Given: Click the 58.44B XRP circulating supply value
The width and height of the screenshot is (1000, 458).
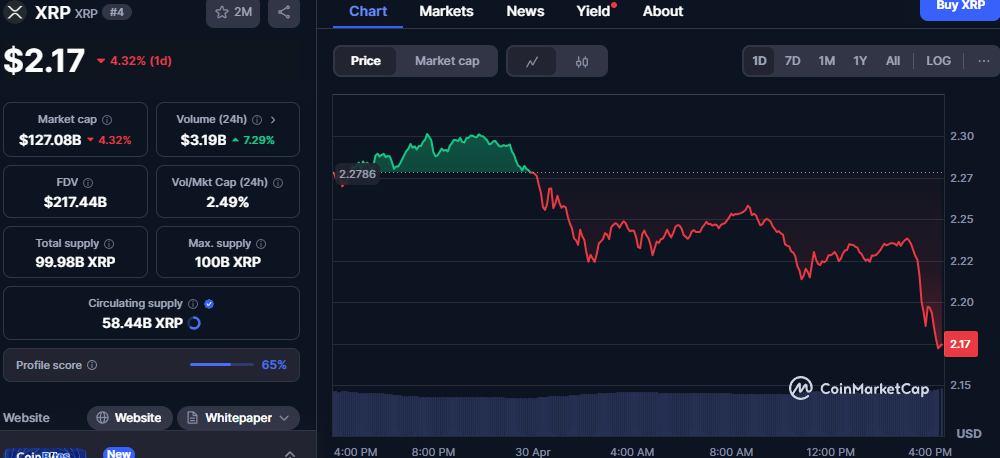Looking at the screenshot, I should [x=143, y=323].
